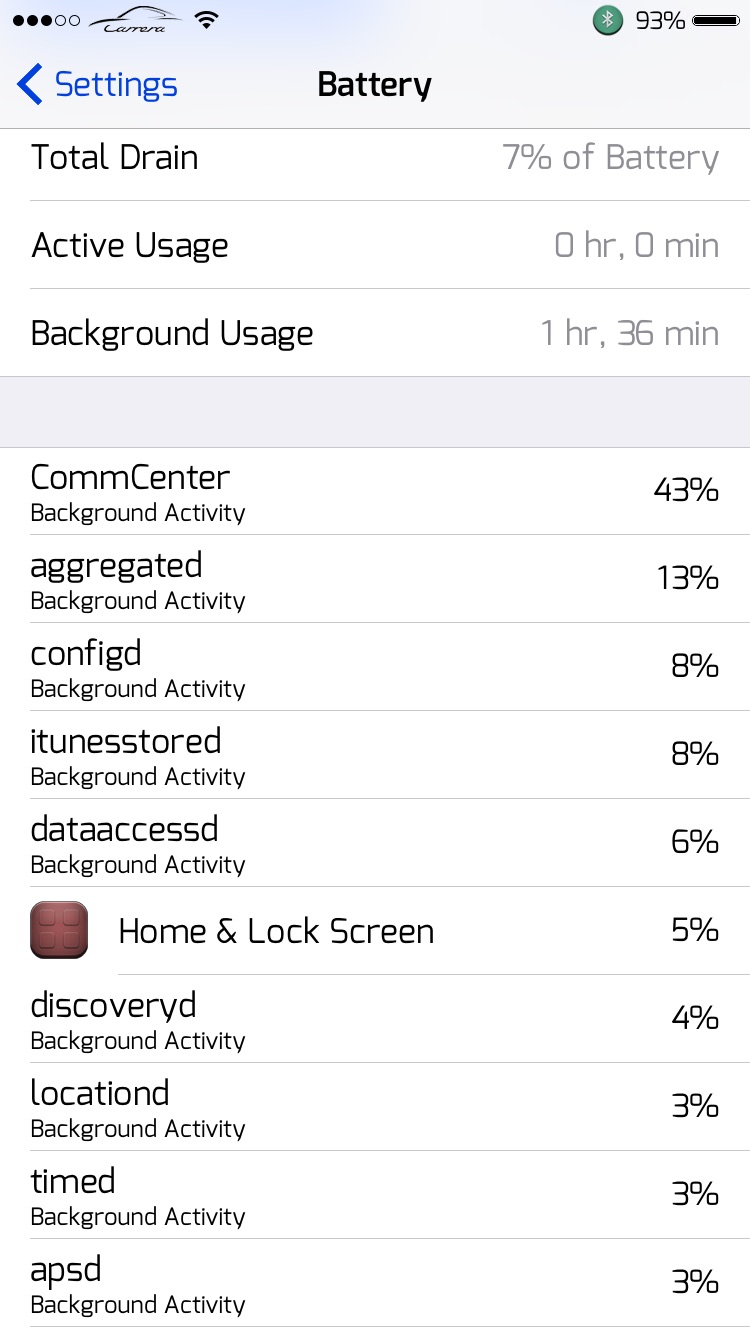The width and height of the screenshot is (750, 1334).
Task: Tap the itunesstored entry
Action: click(375, 755)
